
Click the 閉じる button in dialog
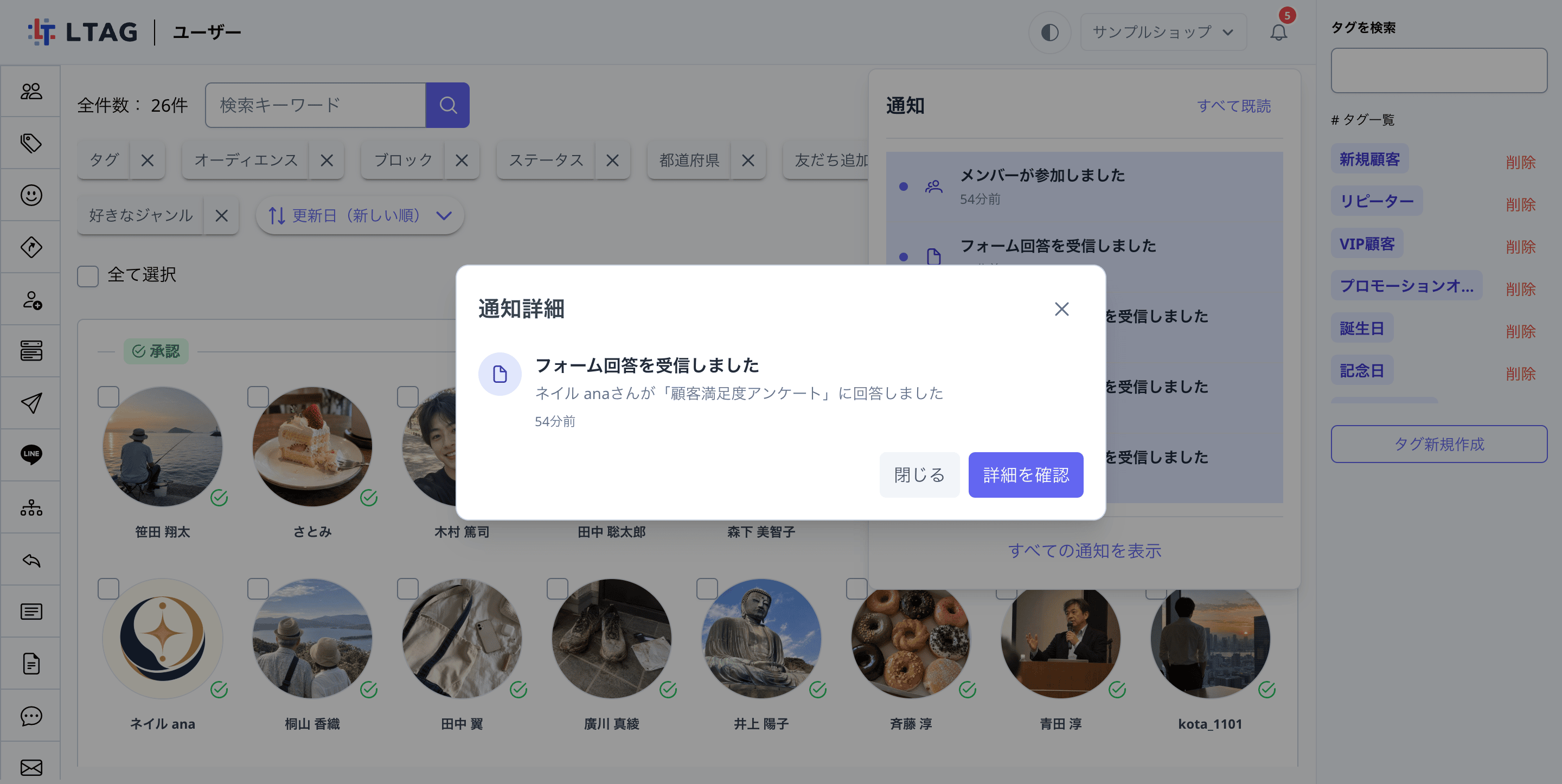point(919,475)
